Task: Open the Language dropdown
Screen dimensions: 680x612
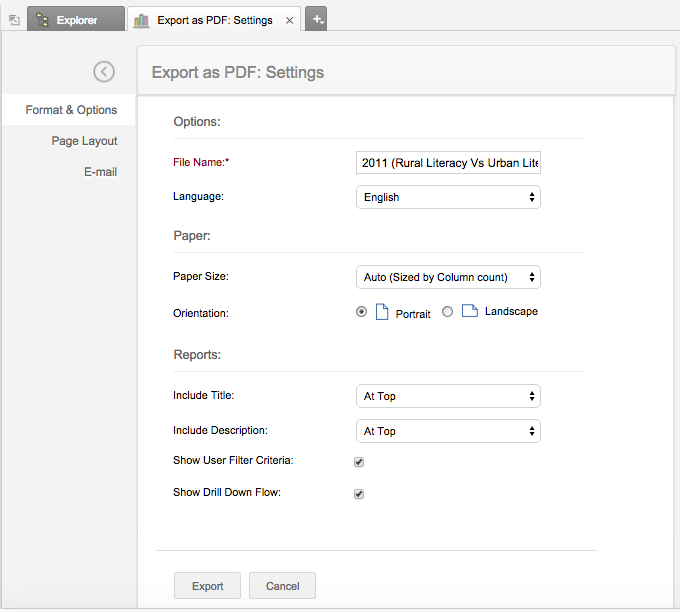Action: pos(448,197)
